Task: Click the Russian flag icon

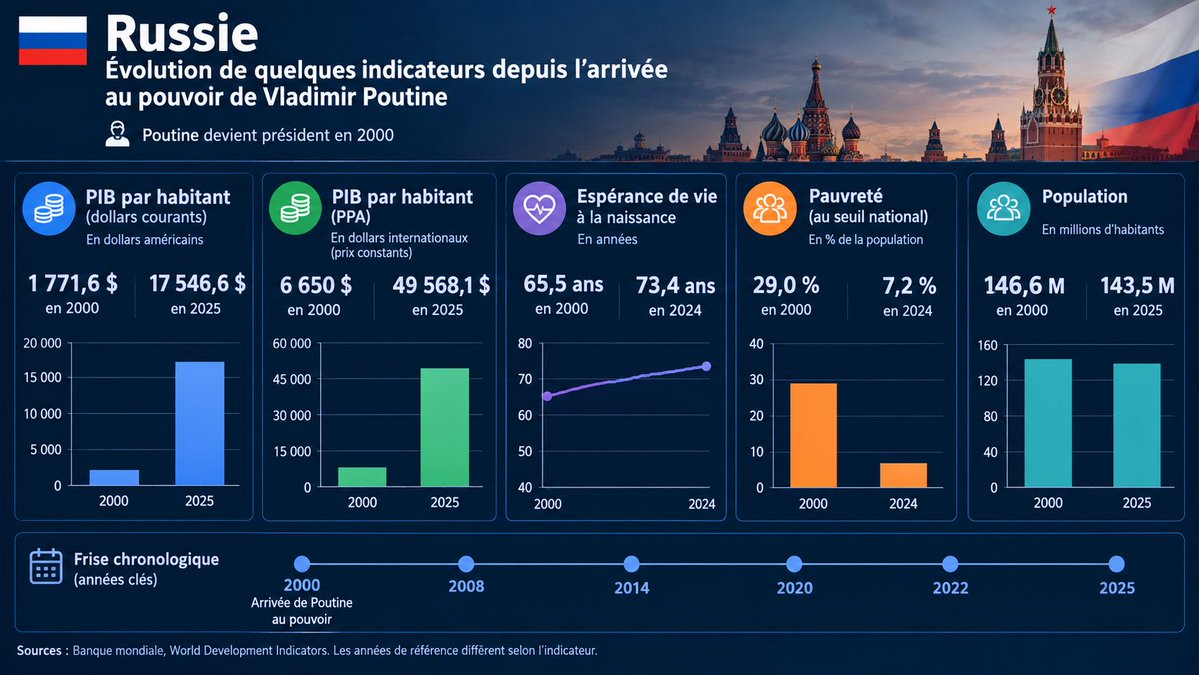Action: 53,41
